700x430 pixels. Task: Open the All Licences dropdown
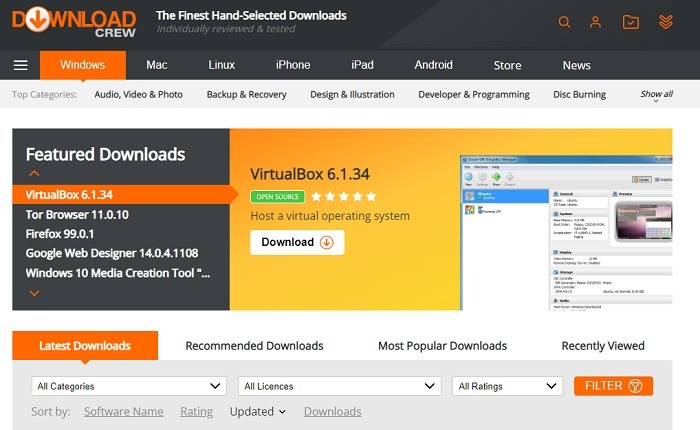[x=340, y=386]
